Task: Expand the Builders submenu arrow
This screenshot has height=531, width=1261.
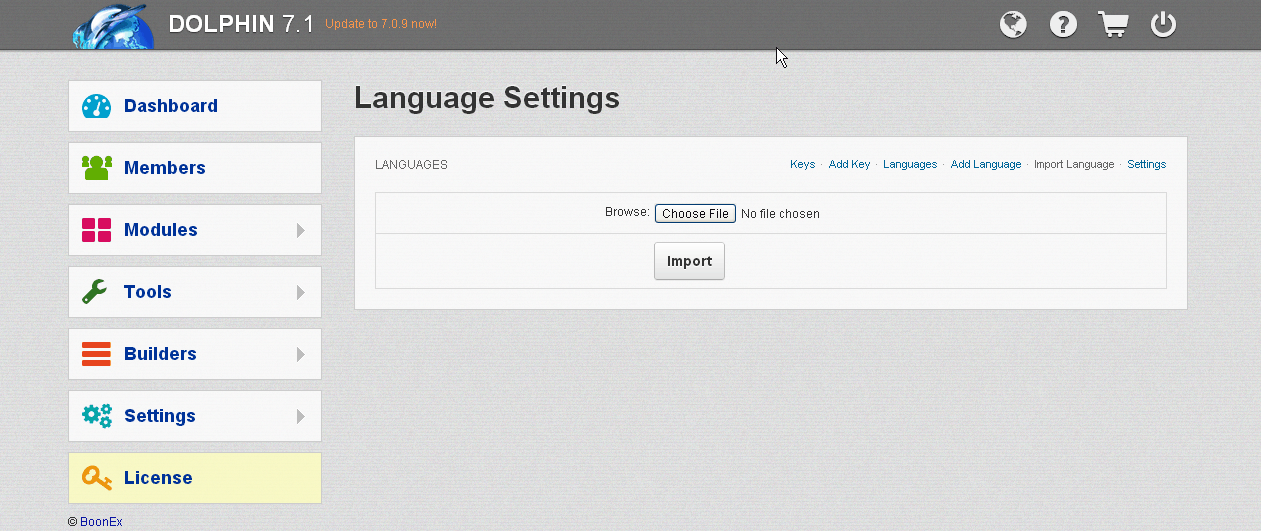Action: point(301,355)
